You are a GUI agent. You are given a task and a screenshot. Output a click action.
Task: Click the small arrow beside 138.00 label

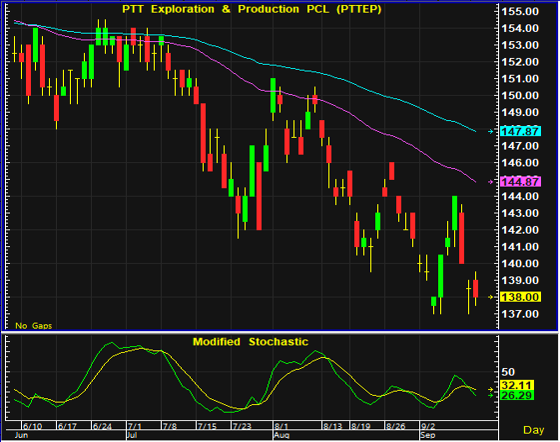pyautogui.click(x=491, y=297)
